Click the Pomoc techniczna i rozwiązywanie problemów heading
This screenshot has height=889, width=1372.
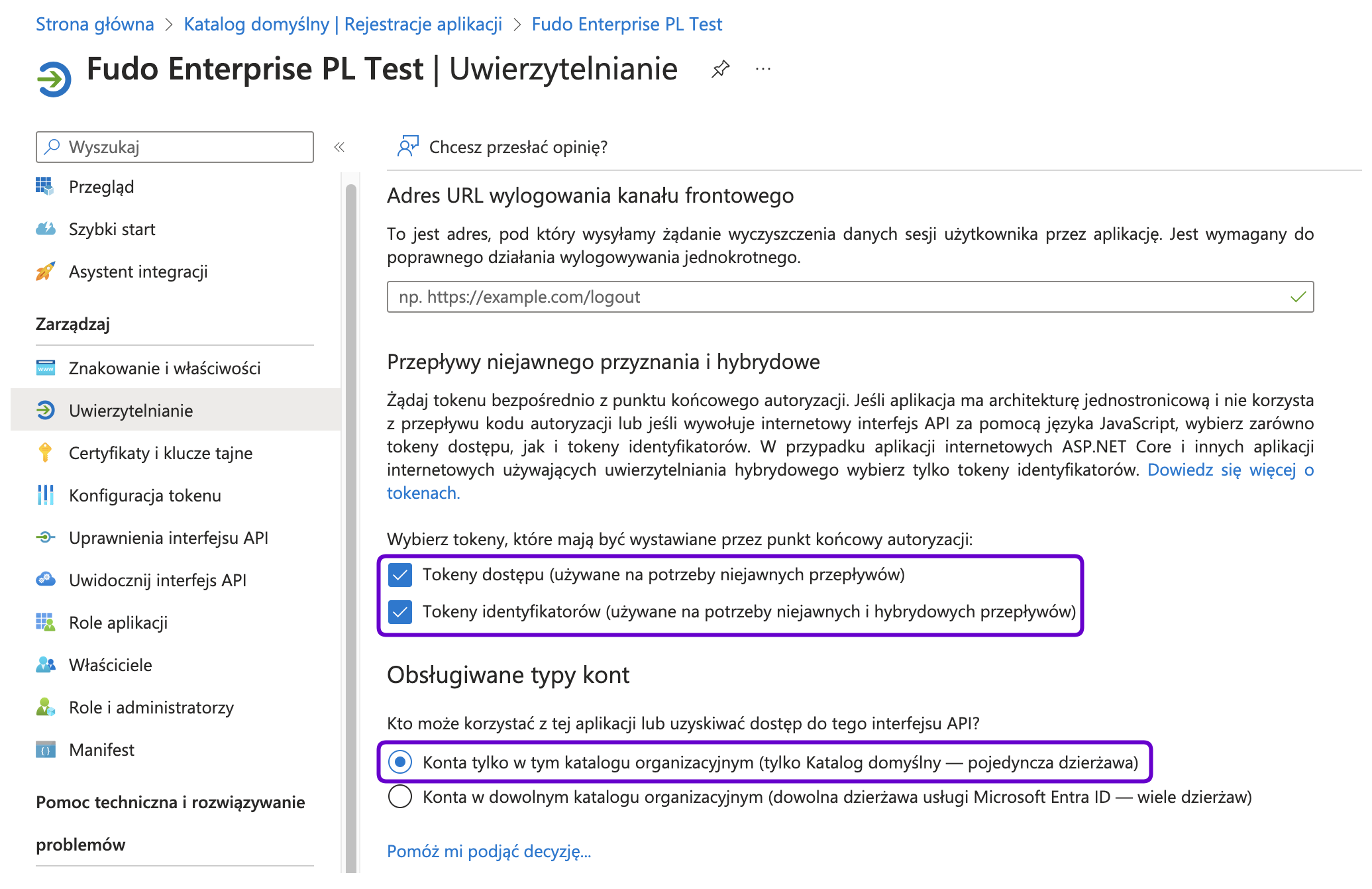pyautogui.click(x=170, y=823)
